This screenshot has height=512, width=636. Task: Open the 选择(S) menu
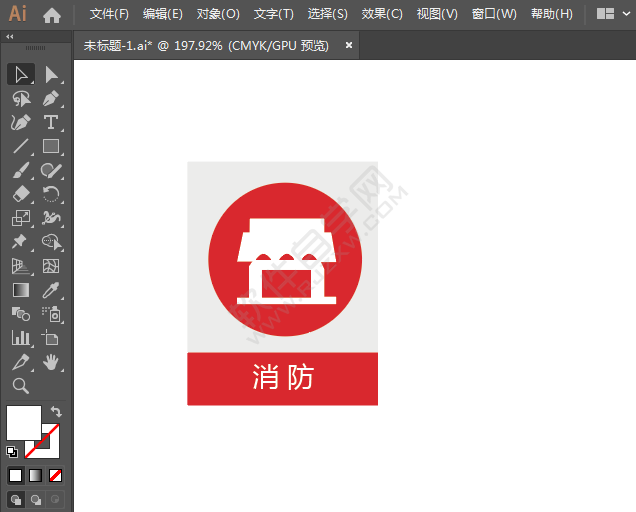click(327, 14)
